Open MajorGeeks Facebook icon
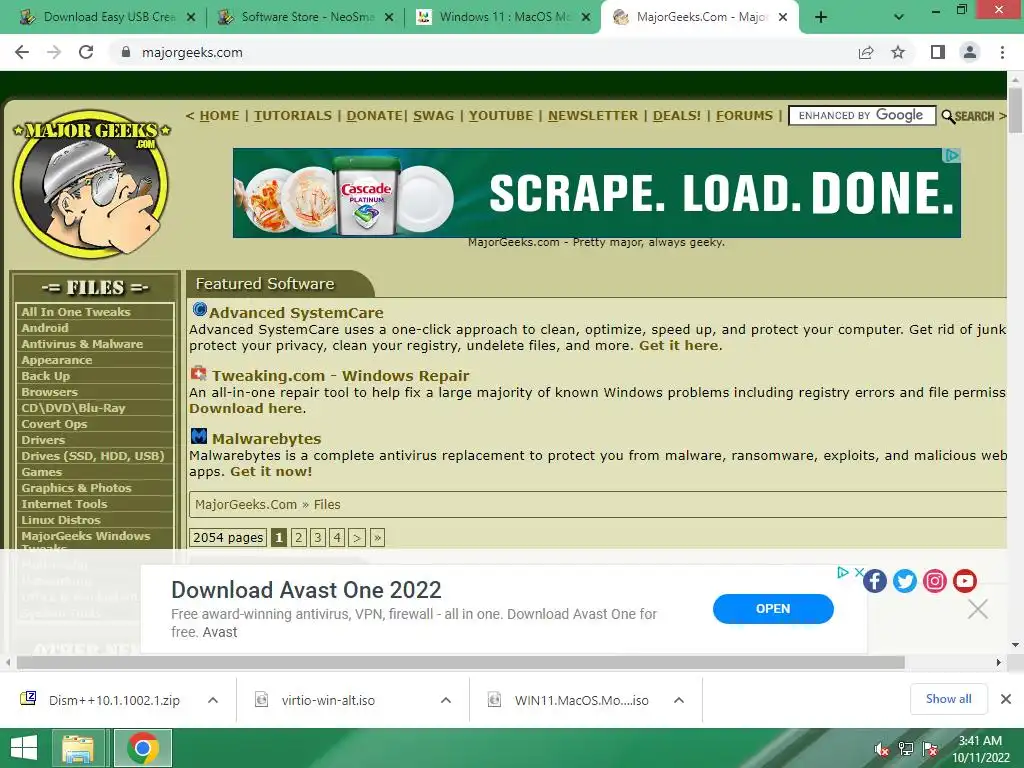This screenshot has width=1024, height=768. [874, 581]
